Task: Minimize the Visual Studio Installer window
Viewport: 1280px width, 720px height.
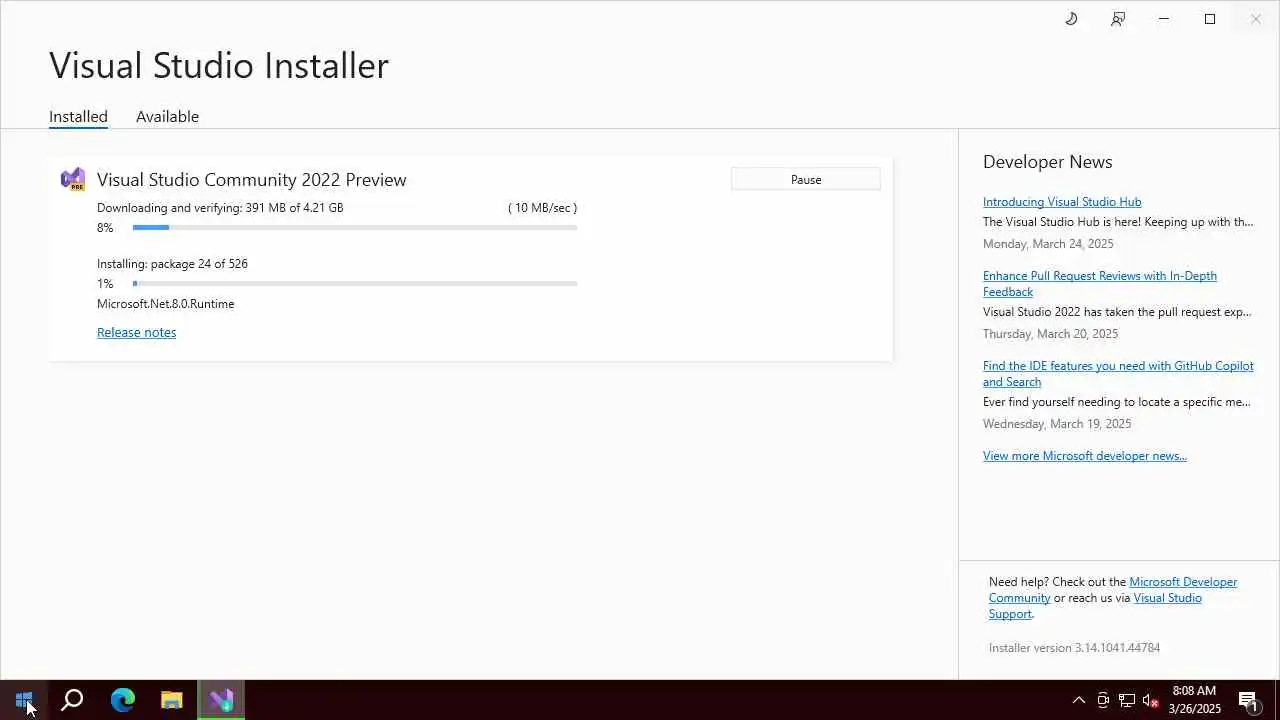Action: (x=1164, y=19)
